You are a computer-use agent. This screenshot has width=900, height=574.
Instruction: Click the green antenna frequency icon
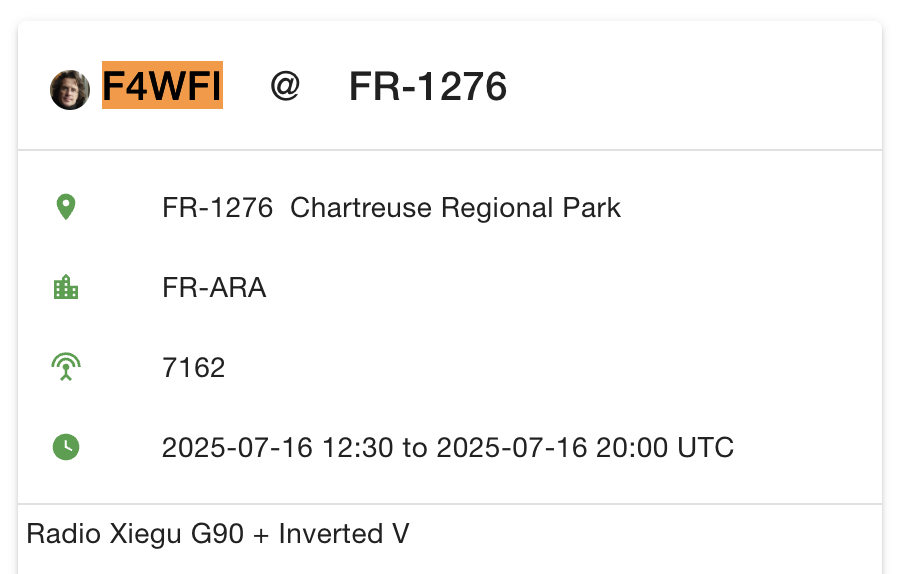click(x=66, y=368)
